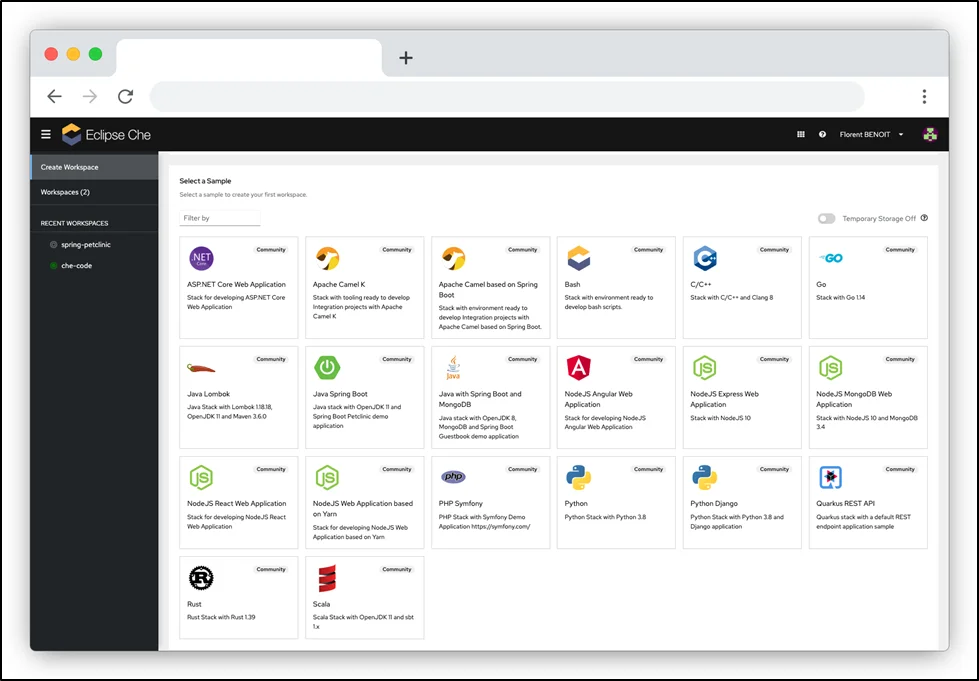Open the applications grid icon
979x681 pixels.
(x=800, y=134)
